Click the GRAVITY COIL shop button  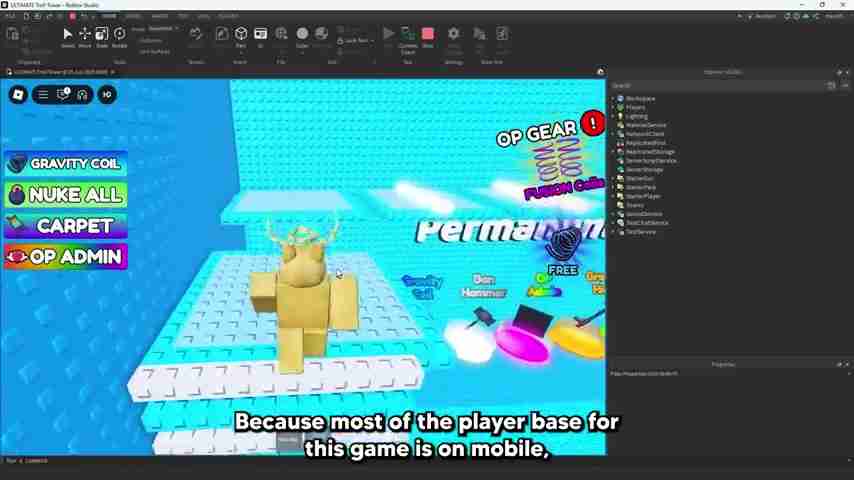tap(66, 163)
